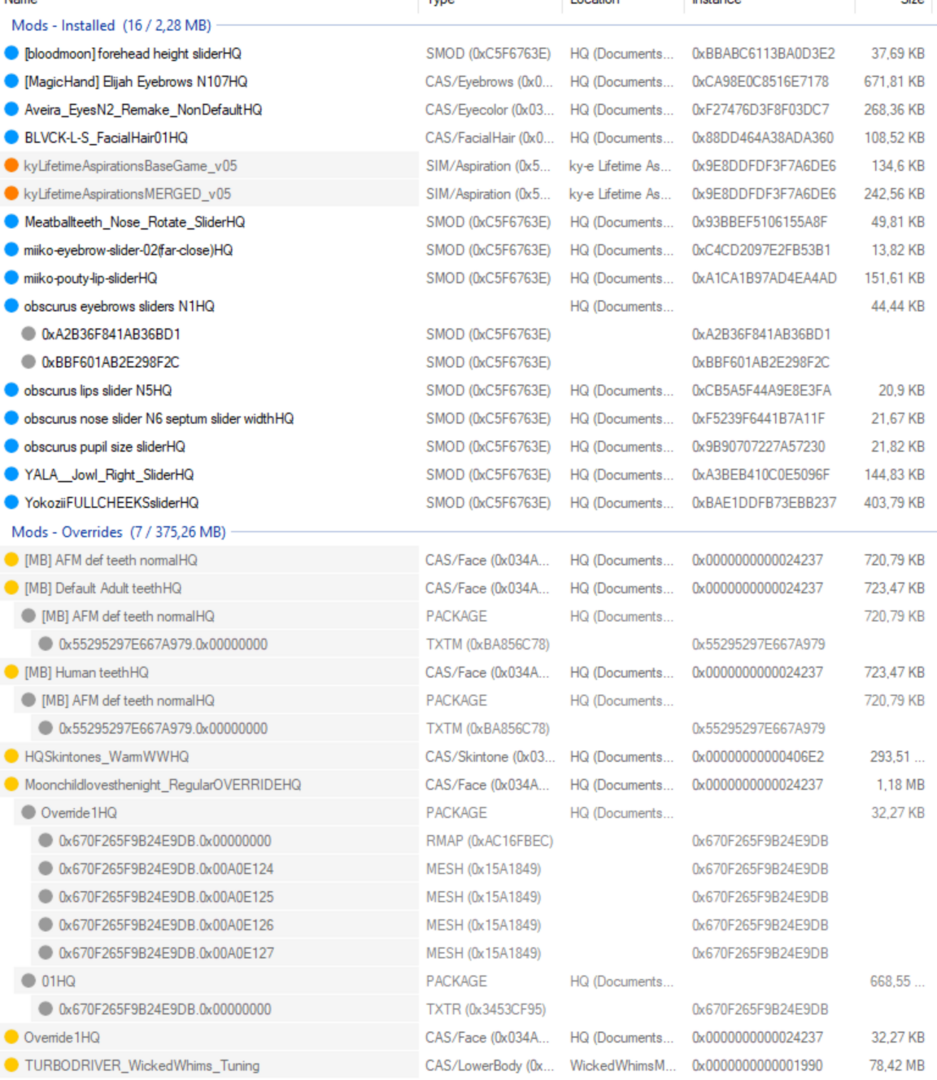
Task: Click the gray dot beside 0xBBF601AB2E298F2C child row
Action: 28,362
